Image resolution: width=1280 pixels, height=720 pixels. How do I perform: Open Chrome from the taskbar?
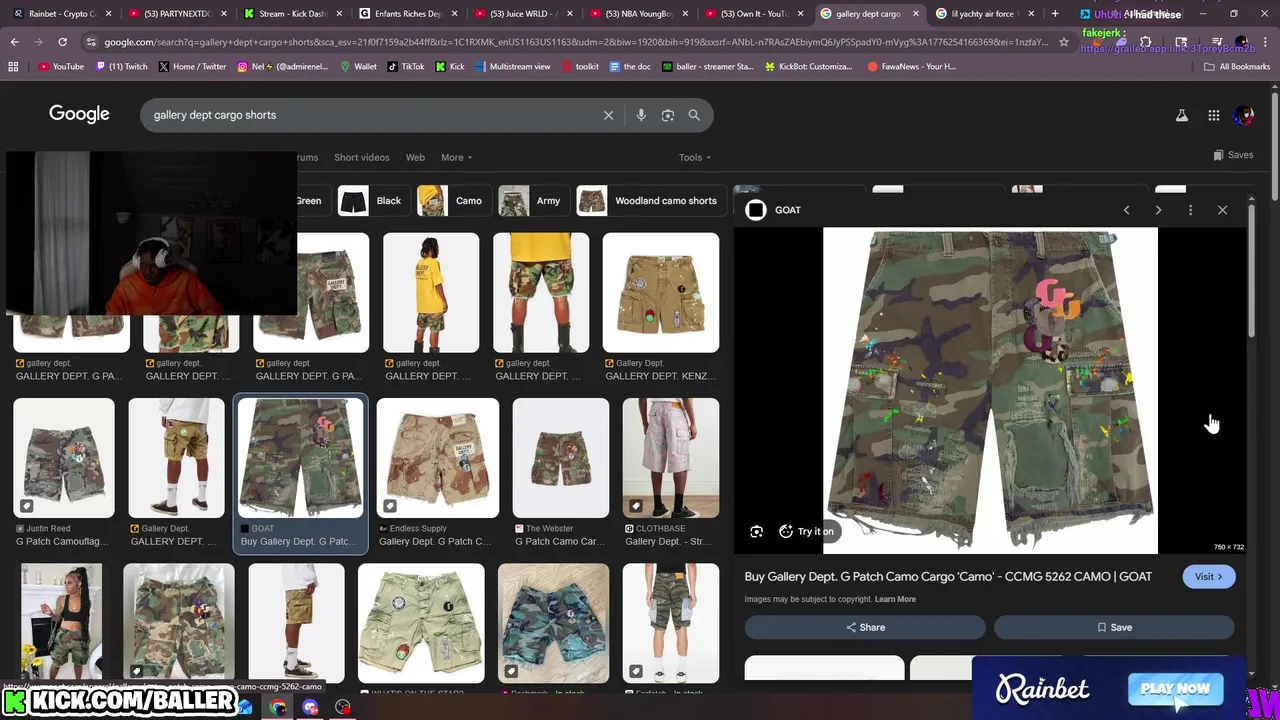pyautogui.click(x=278, y=708)
